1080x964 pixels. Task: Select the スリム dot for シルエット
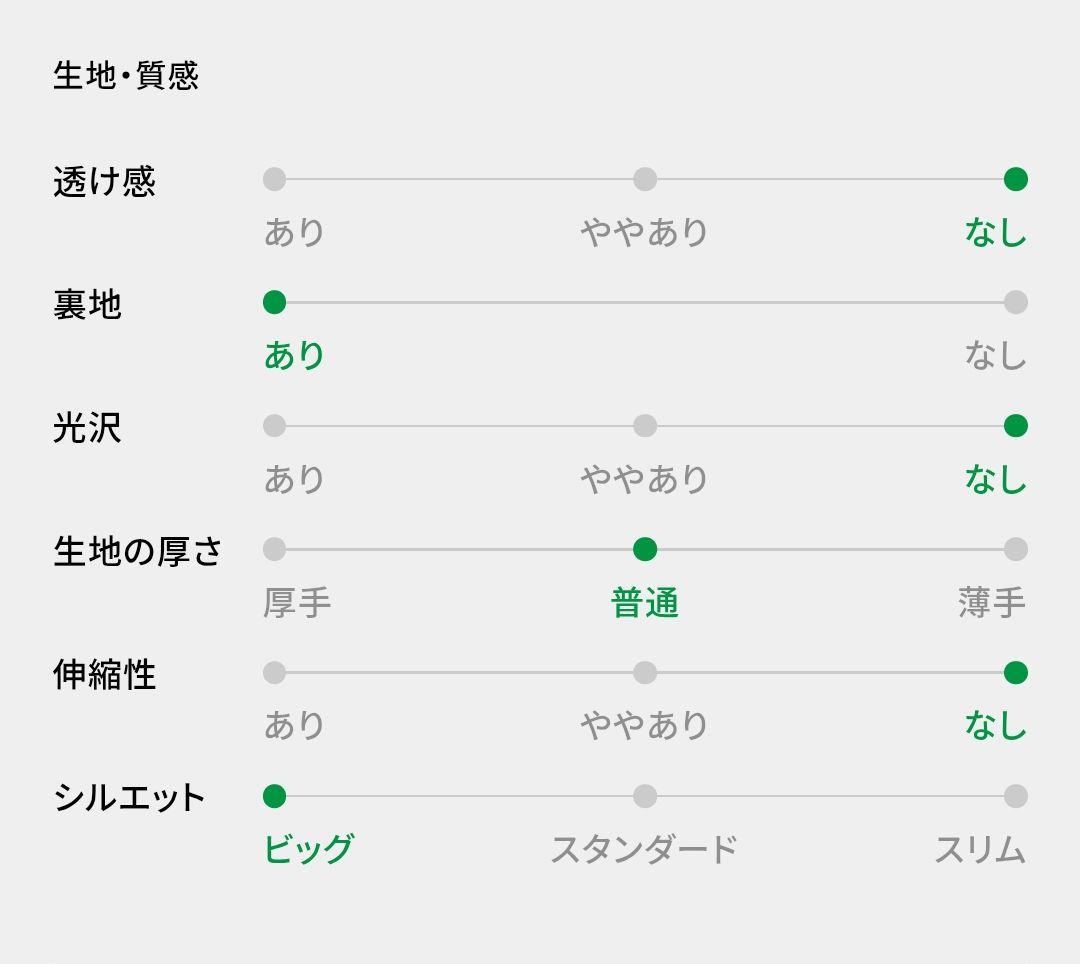tap(1016, 796)
